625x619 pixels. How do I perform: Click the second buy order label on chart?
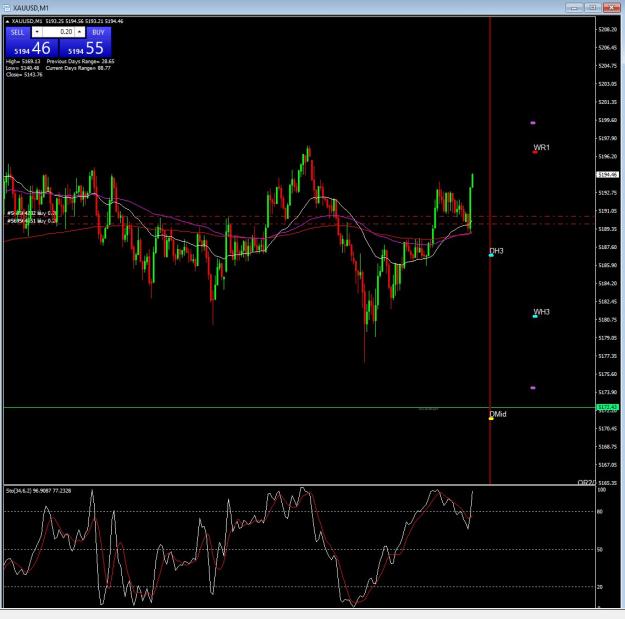point(31,220)
